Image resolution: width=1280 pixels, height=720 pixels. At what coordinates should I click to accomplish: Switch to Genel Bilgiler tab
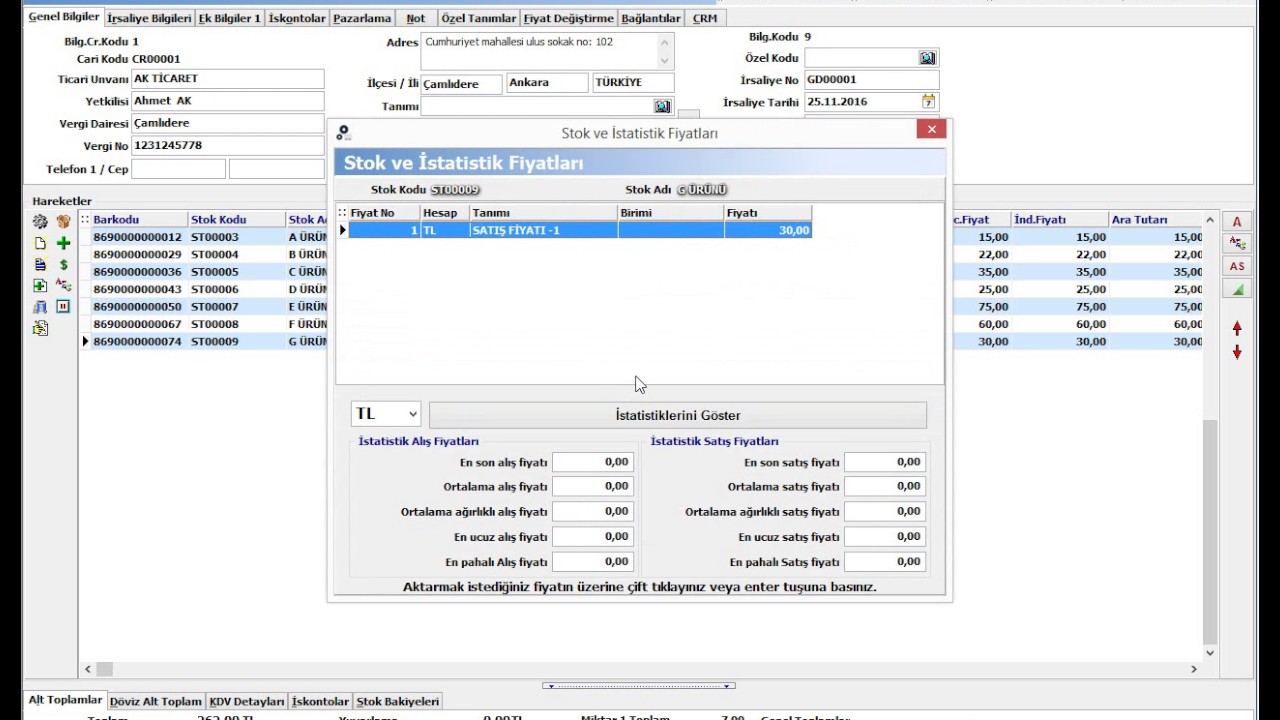point(63,17)
